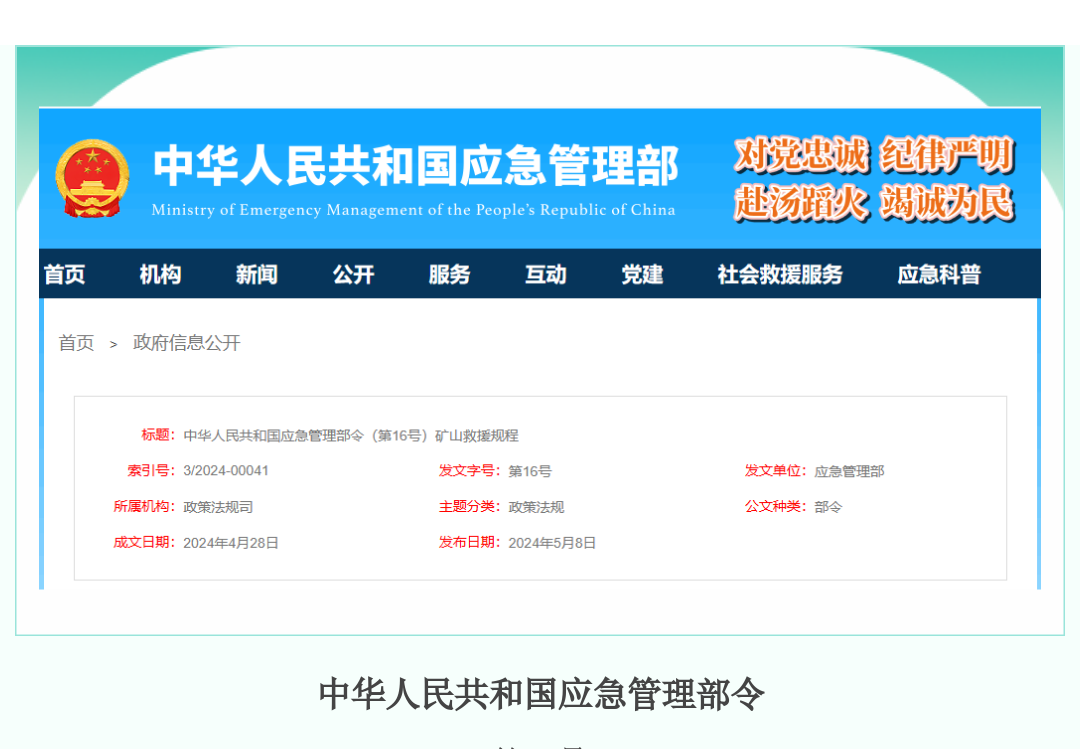1080x749 pixels.
Task: Click the 发文字号 field label
Action: click(x=470, y=471)
